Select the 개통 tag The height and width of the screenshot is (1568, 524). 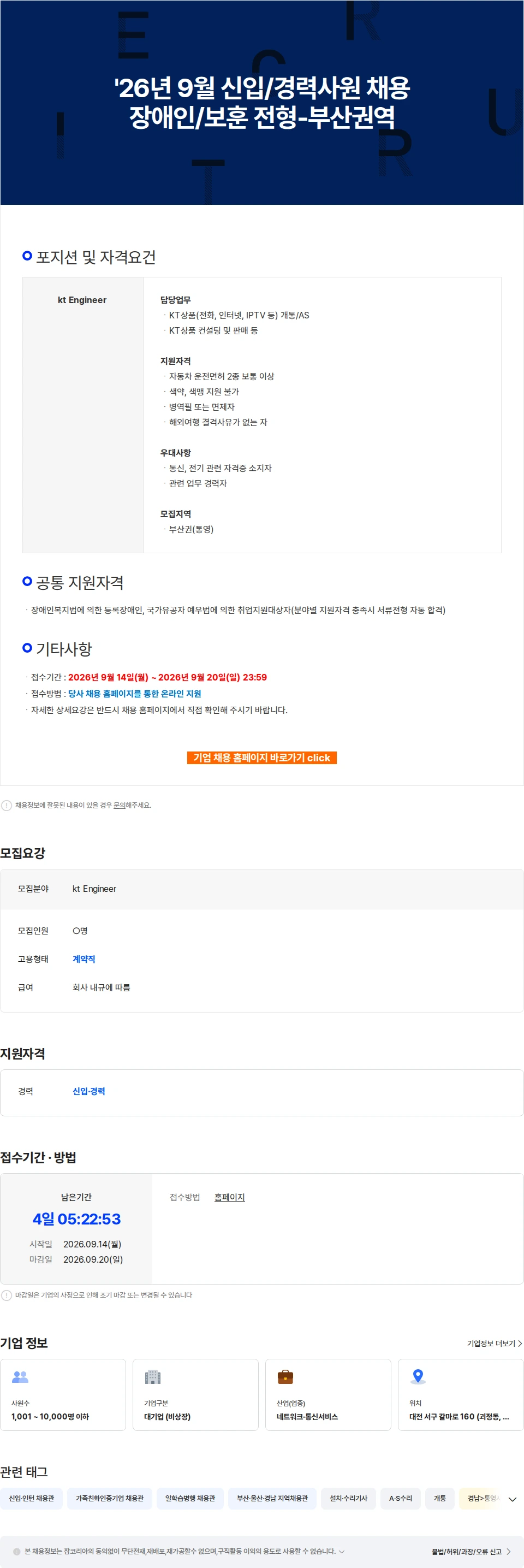[439, 1498]
